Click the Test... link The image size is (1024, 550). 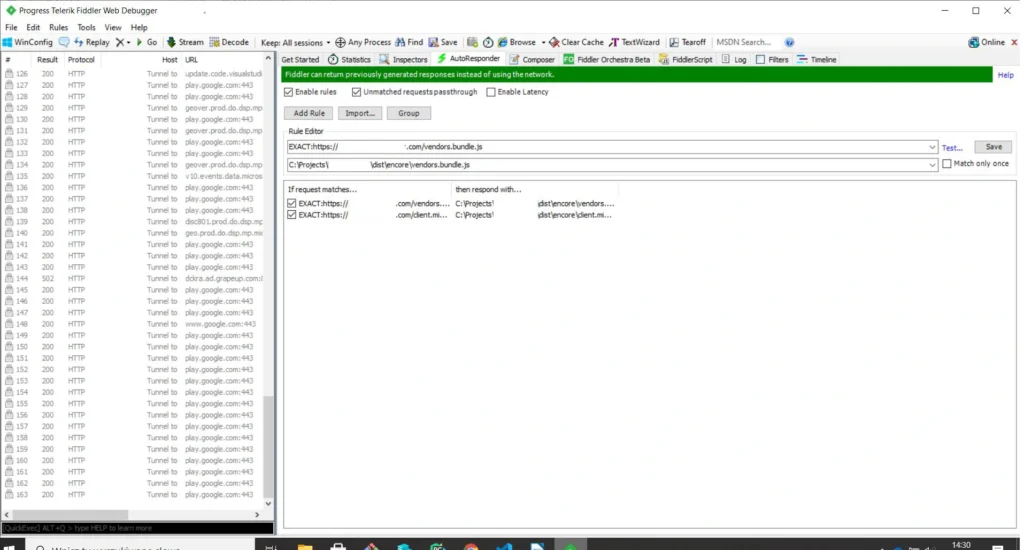click(x=952, y=148)
